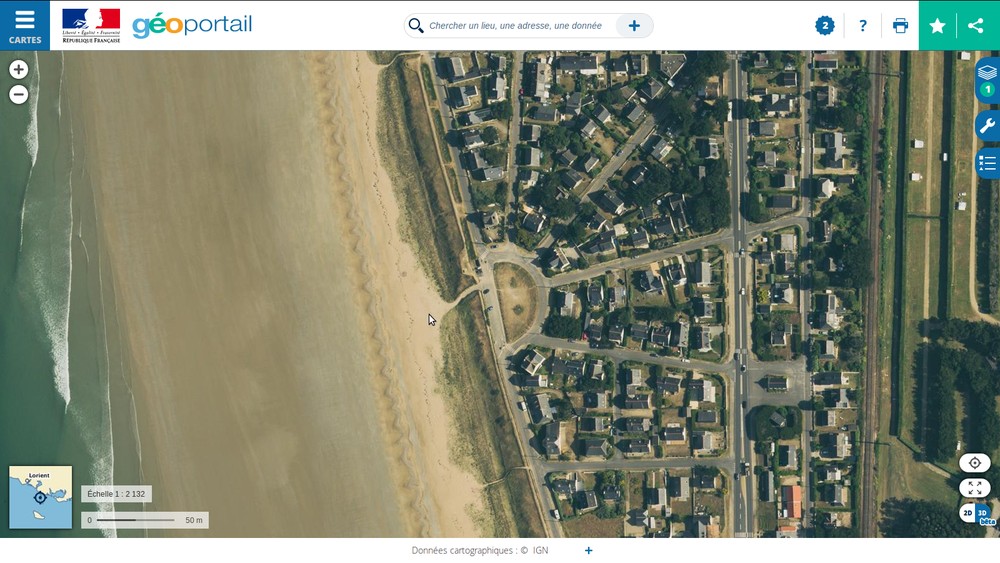Zoom out on the map
The width and height of the screenshot is (1000, 563).
pos(18,95)
